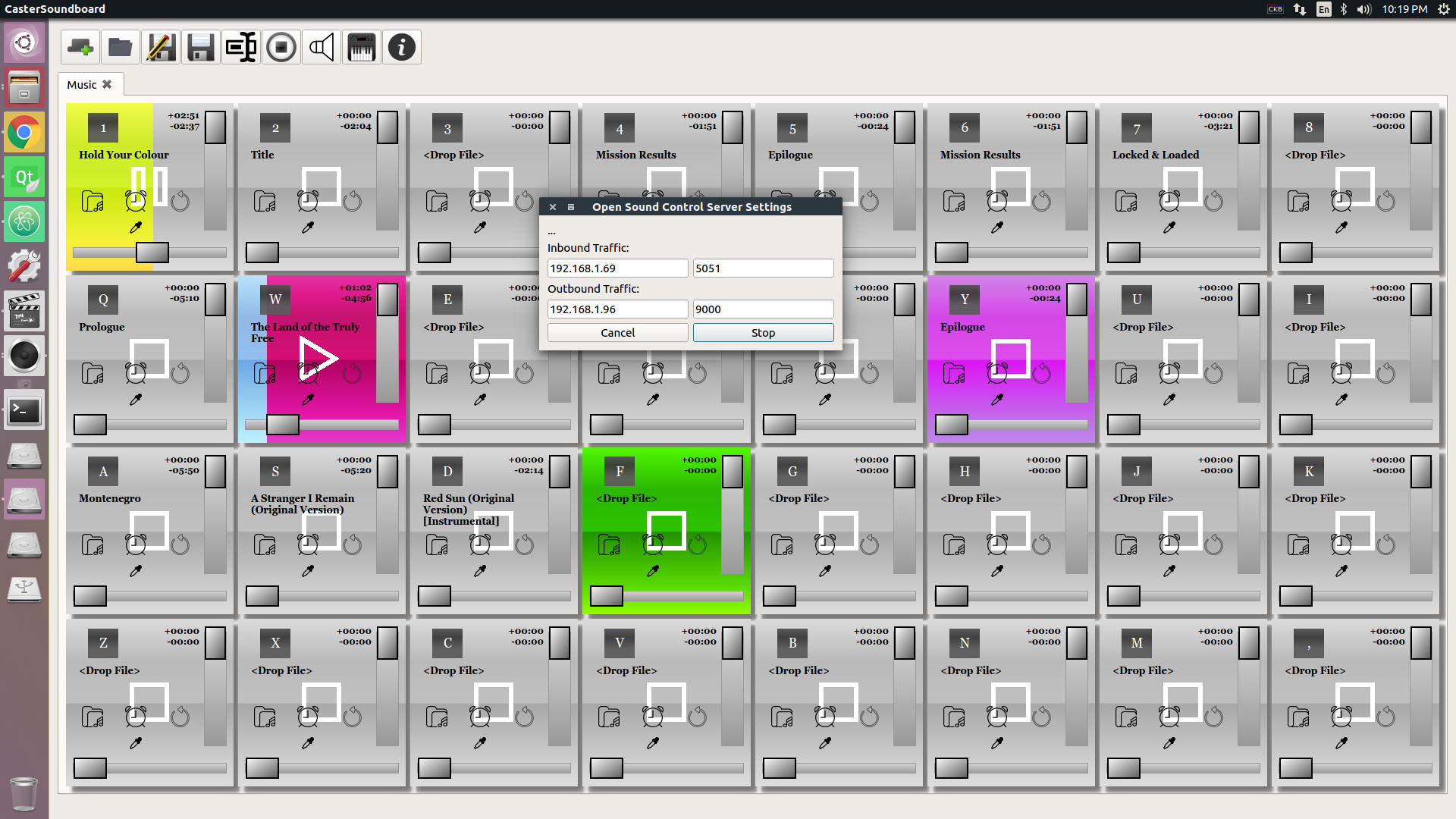Open color picker on the Prologue pad
Image resolution: width=1456 pixels, height=819 pixels.
[x=136, y=400]
